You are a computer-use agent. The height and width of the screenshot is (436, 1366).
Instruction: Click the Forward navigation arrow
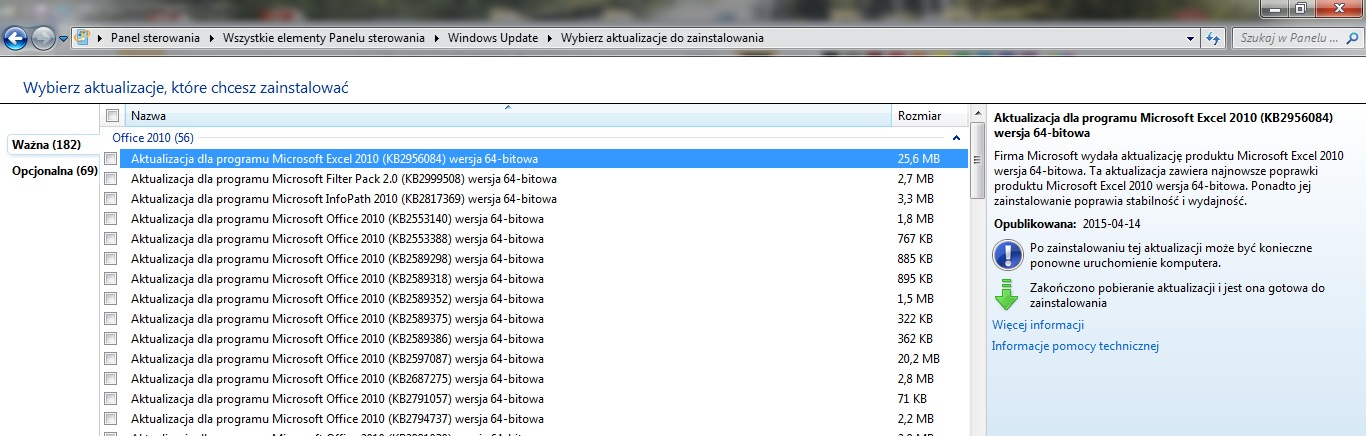coord(43,39)
